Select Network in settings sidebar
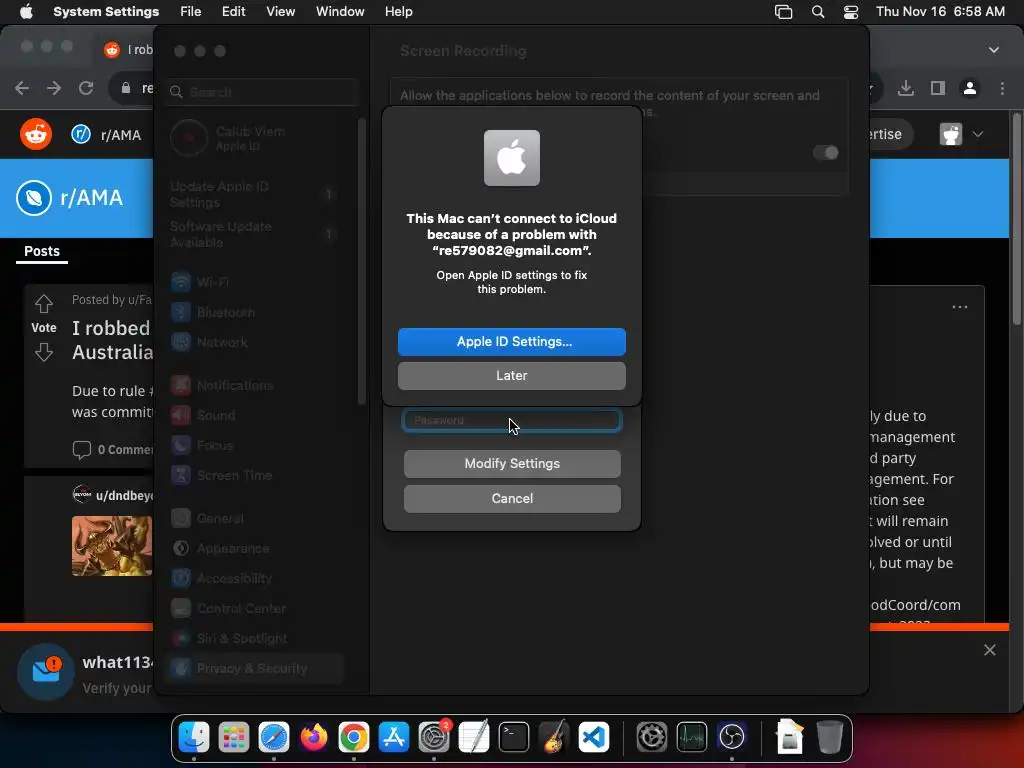 pos(253,342)
